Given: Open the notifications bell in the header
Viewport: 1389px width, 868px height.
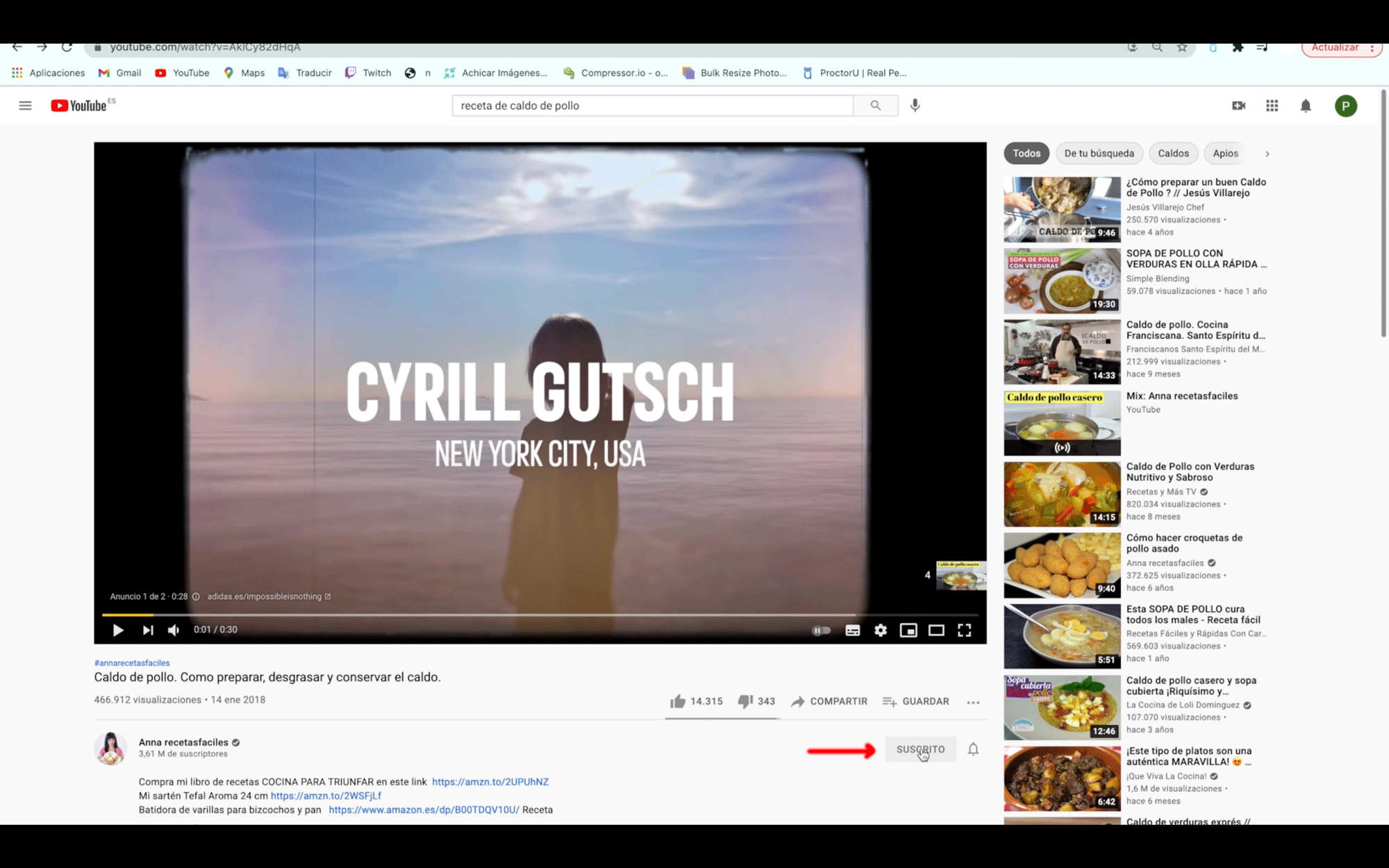Looking at the screenshot, I should point(1306,106).
